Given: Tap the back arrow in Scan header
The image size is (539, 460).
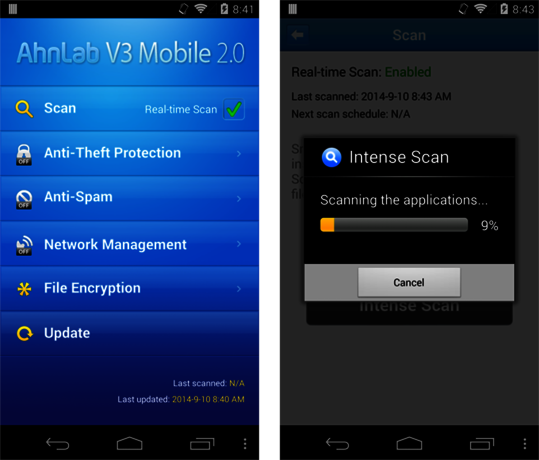Looking at the screenshot, I should [x=298, y=35].
